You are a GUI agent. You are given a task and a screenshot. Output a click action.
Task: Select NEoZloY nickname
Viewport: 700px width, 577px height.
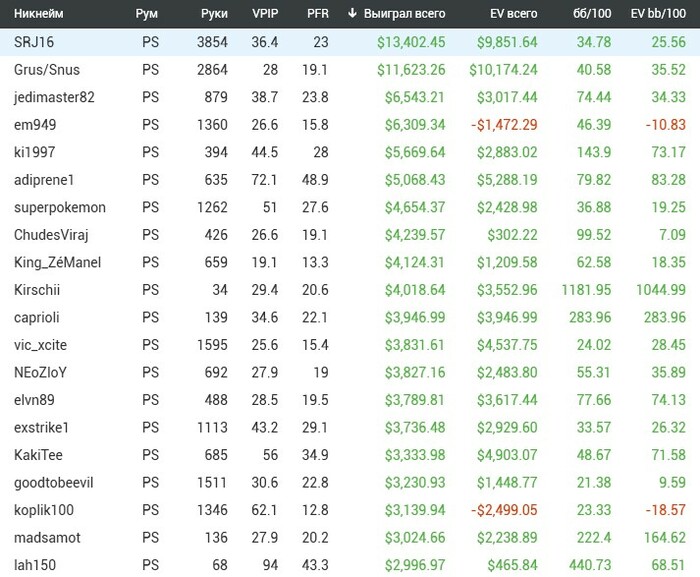(40, 372)
